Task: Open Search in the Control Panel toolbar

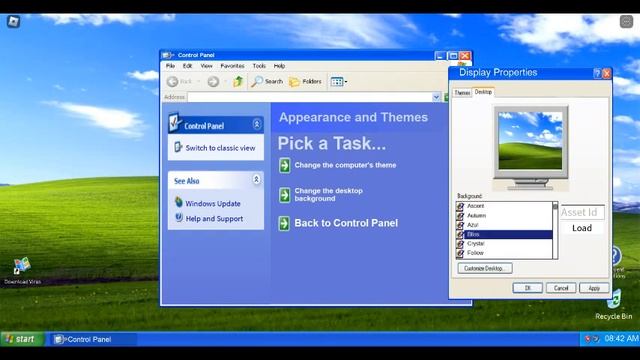Action: pos(267,82)
